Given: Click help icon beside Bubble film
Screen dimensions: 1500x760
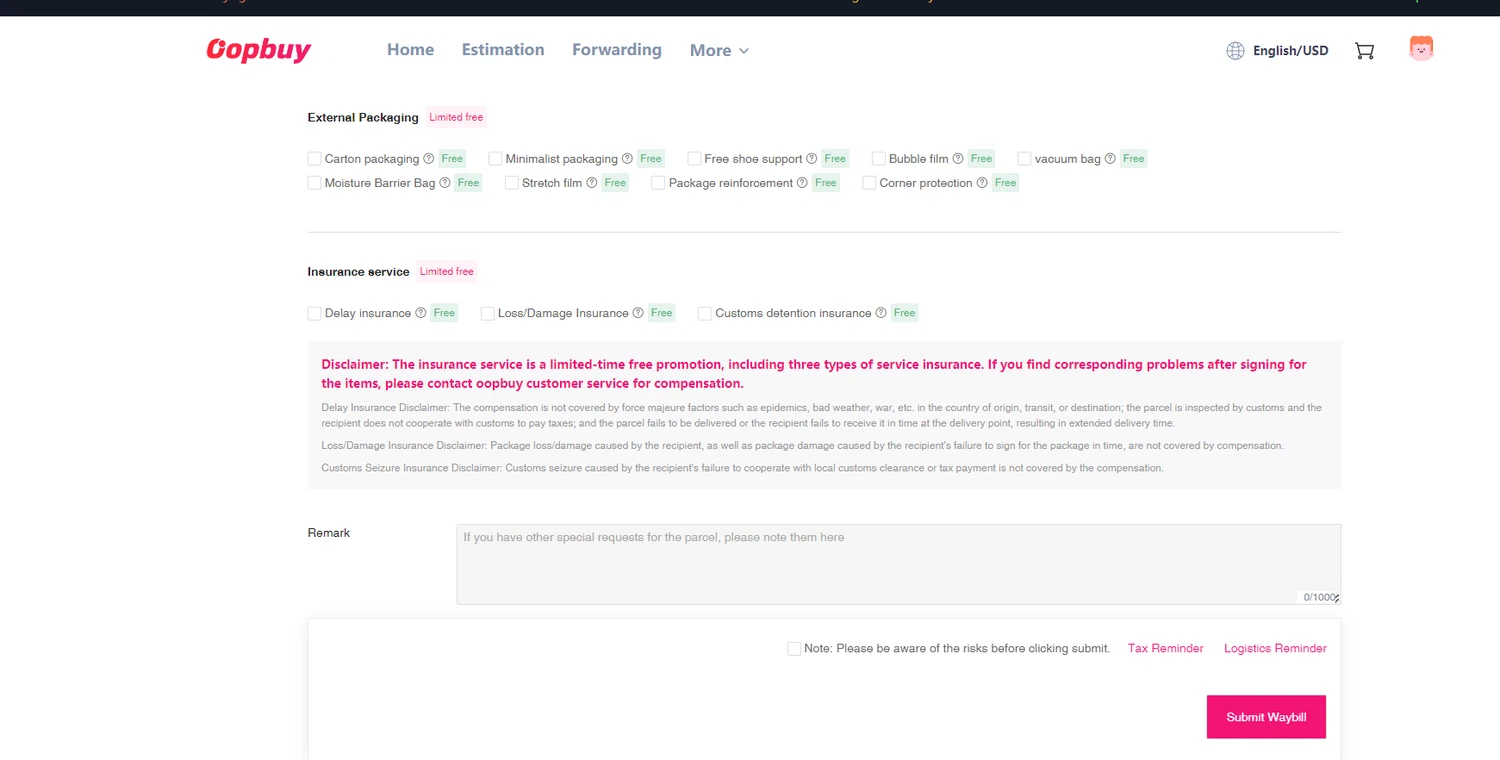Looking at the screenshot, I should 958,158.
